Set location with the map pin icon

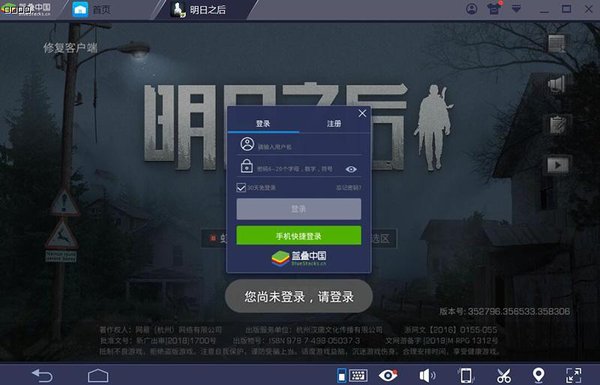click(x=538, y=375)
